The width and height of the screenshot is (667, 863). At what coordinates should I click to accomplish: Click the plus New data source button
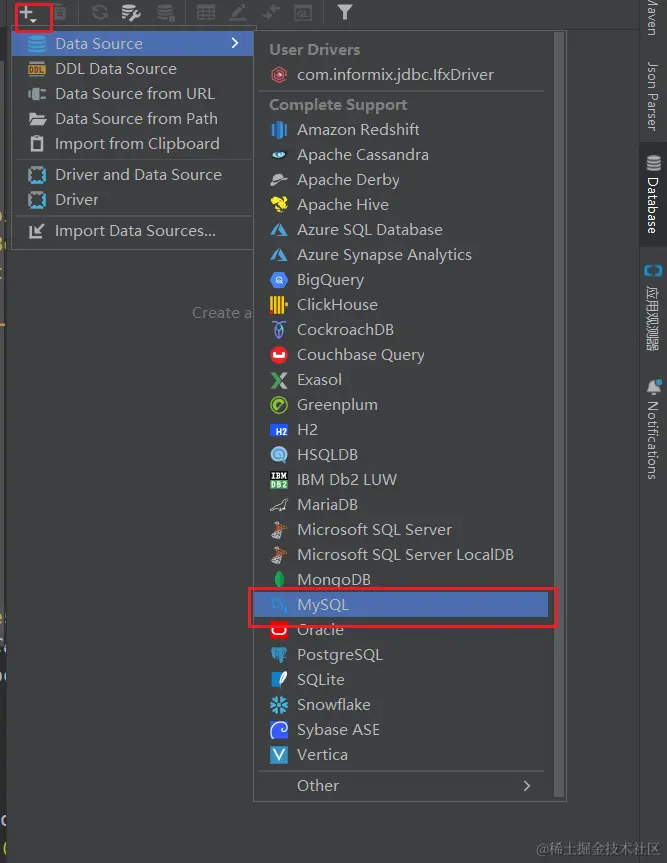28,13
